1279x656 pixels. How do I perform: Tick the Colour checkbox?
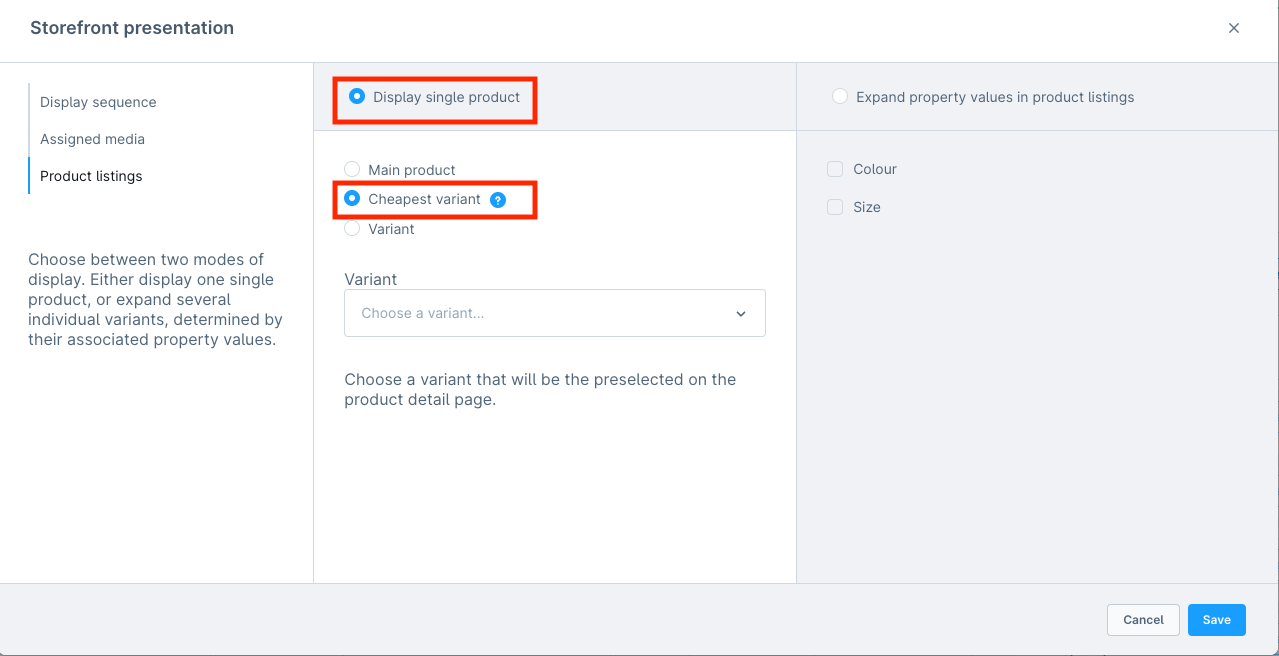coord(835,170)
